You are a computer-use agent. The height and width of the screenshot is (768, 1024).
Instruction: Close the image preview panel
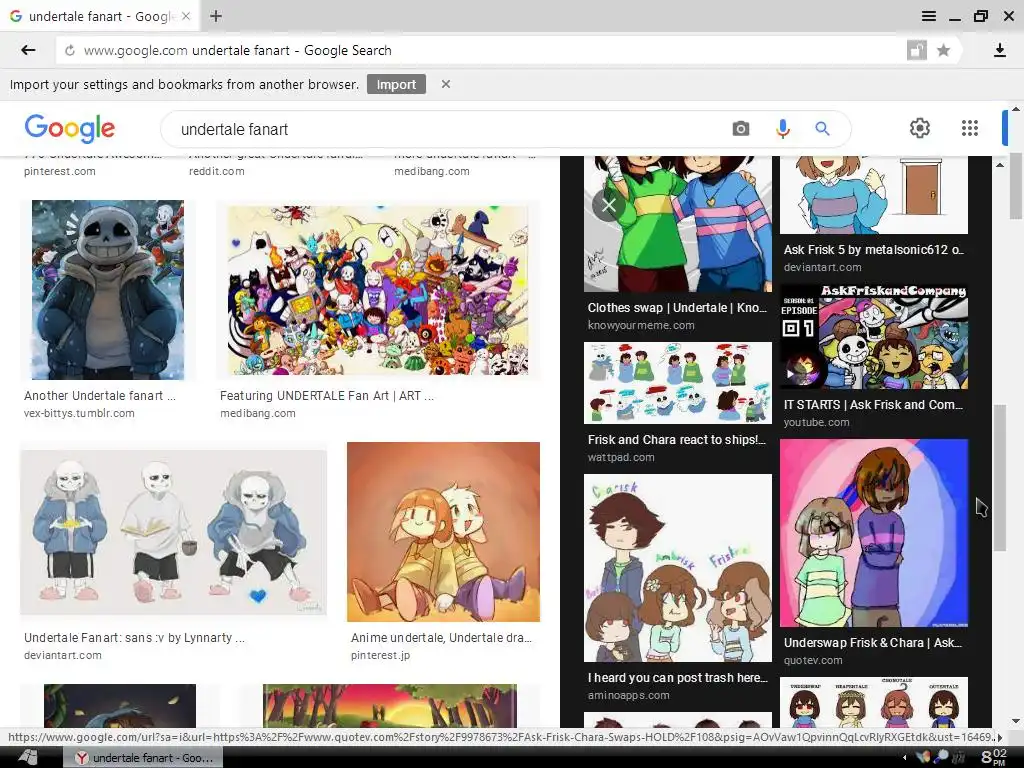[x=609, y=206]
